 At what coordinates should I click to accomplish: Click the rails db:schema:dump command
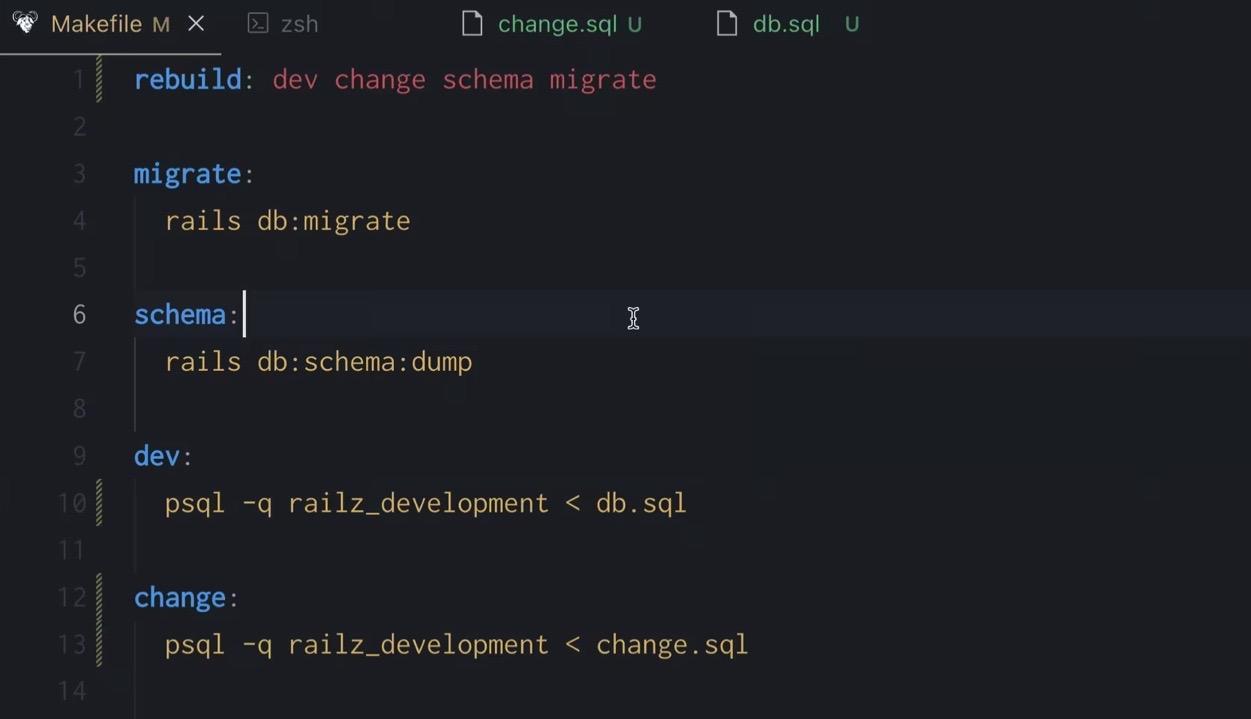pyautogui.click(x=318, y=362)
